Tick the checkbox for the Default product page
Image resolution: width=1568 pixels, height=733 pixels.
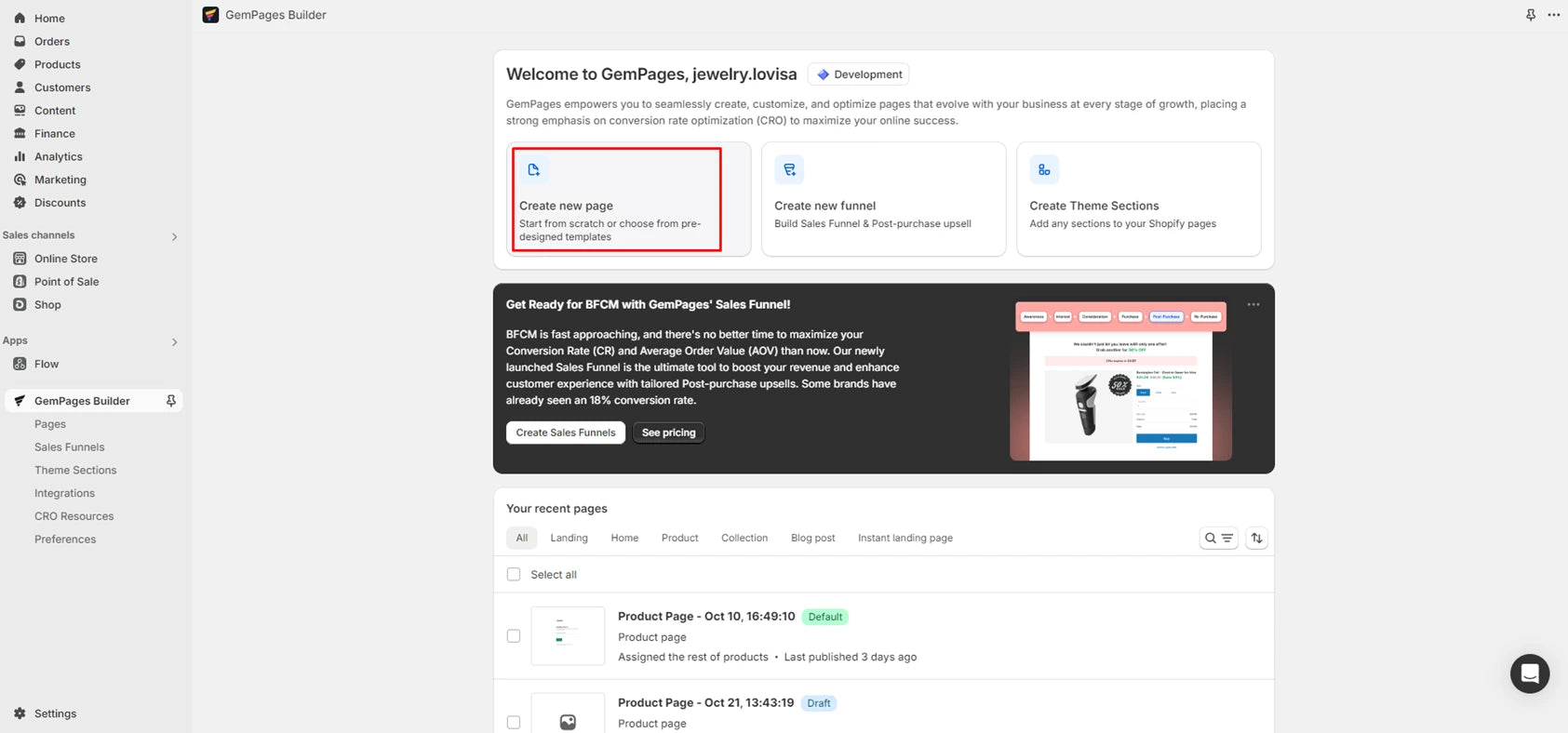click(x=514, y=636)
